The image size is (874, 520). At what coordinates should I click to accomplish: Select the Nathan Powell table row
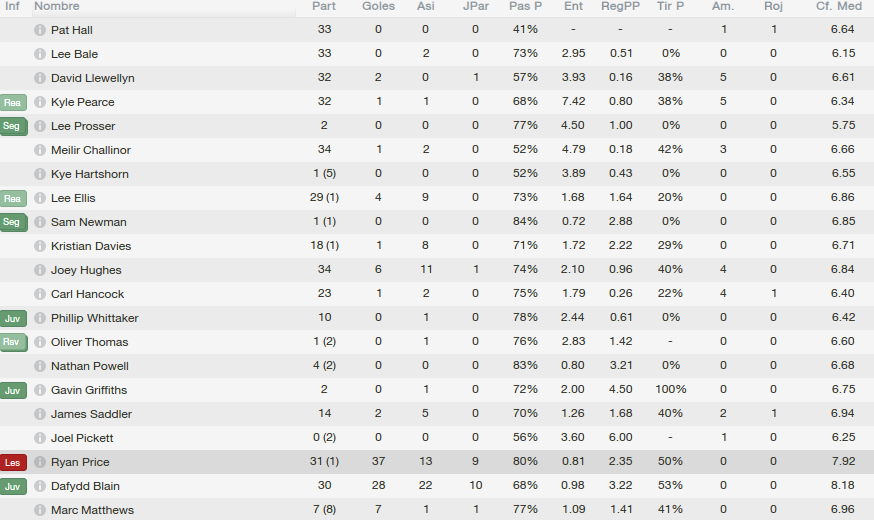coord(437,366)
